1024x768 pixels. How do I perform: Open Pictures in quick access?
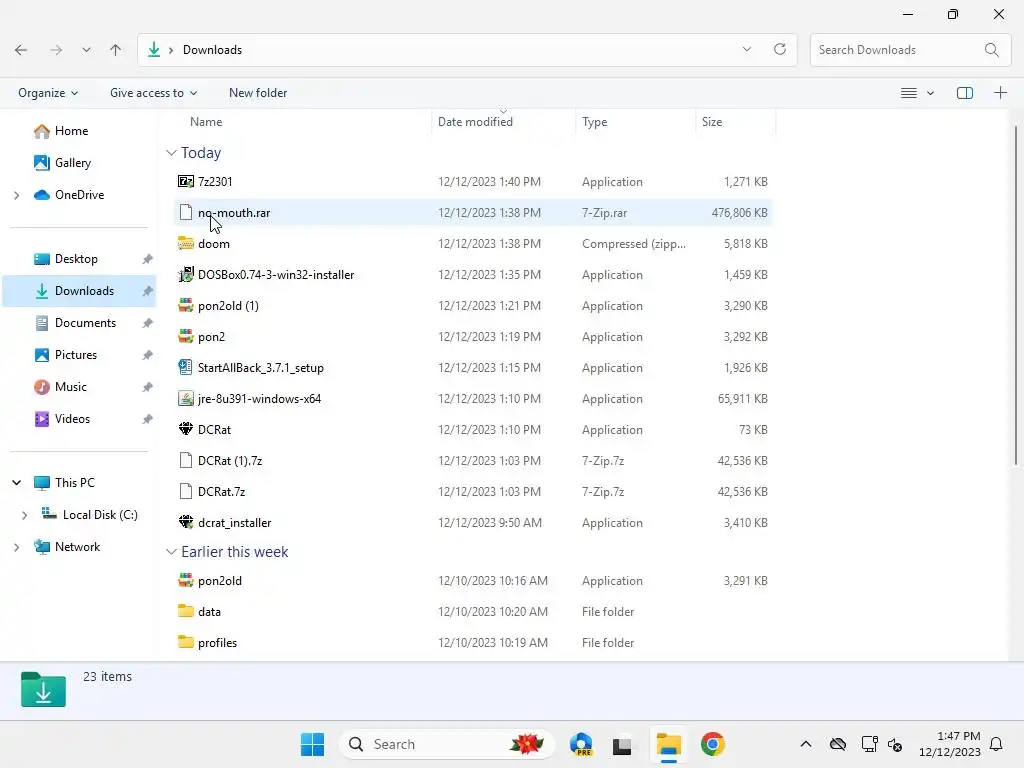[76, 355]
